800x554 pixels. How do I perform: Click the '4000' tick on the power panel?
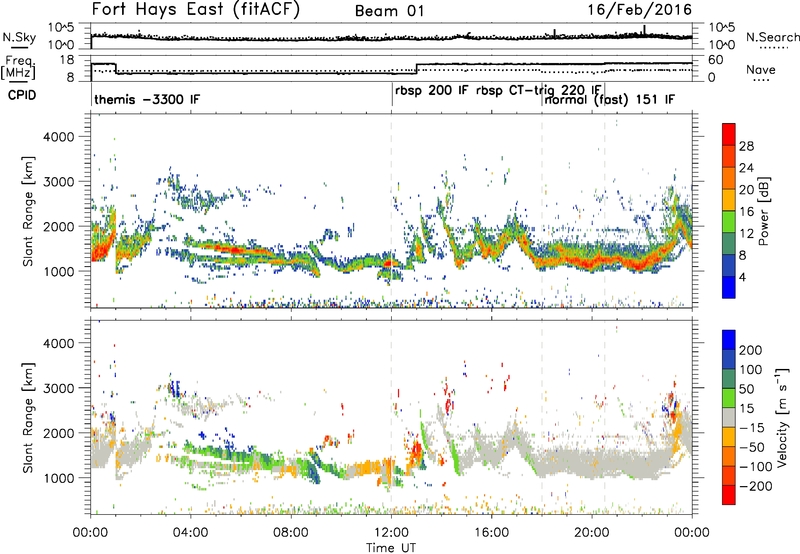pyautogui.click(x=58, y=137)
